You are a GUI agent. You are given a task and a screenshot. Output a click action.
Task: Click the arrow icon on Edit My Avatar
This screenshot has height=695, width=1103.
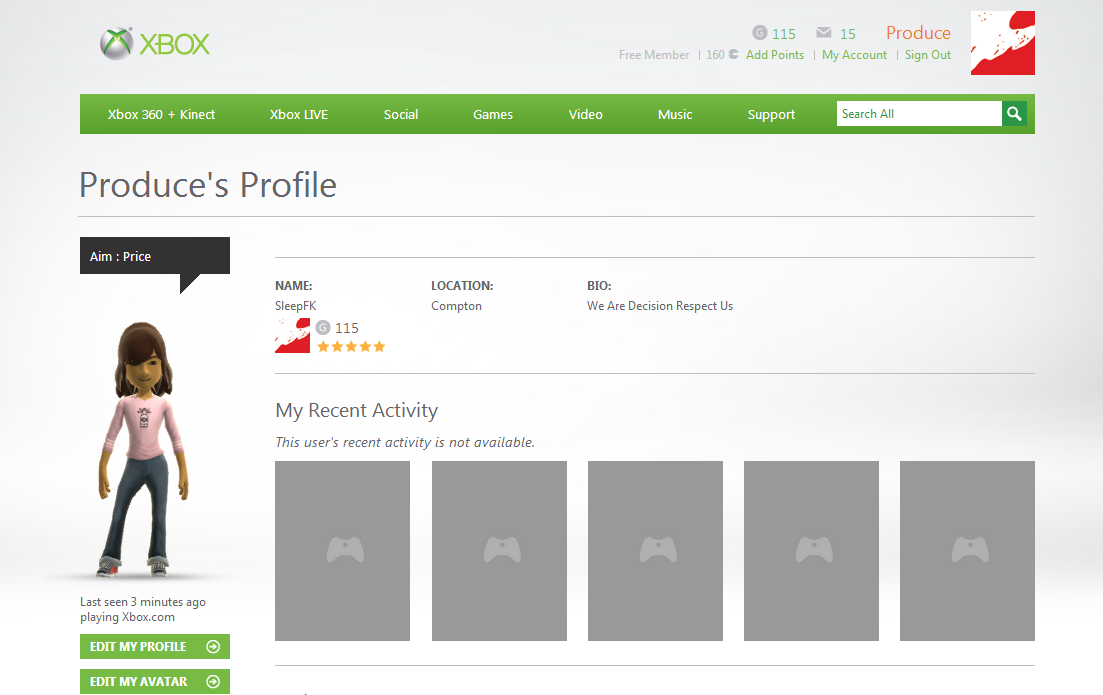click(x=213, y=682)
